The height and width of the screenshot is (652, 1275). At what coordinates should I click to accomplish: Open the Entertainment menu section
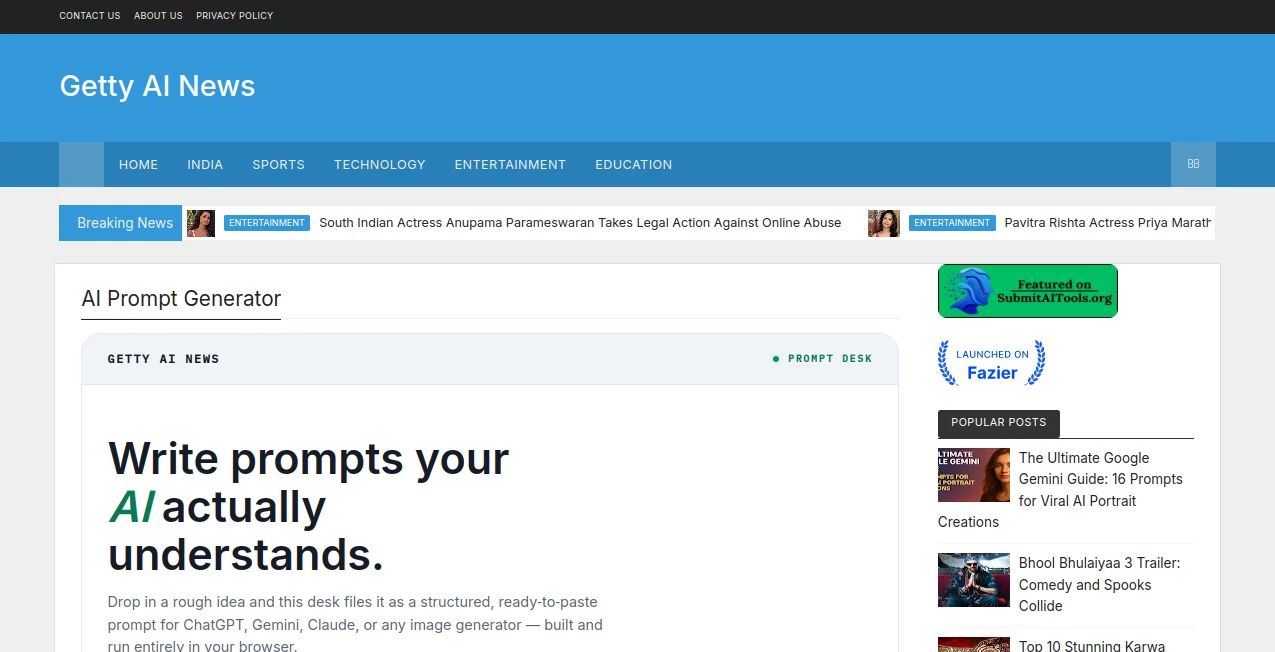tap(510, 164)
